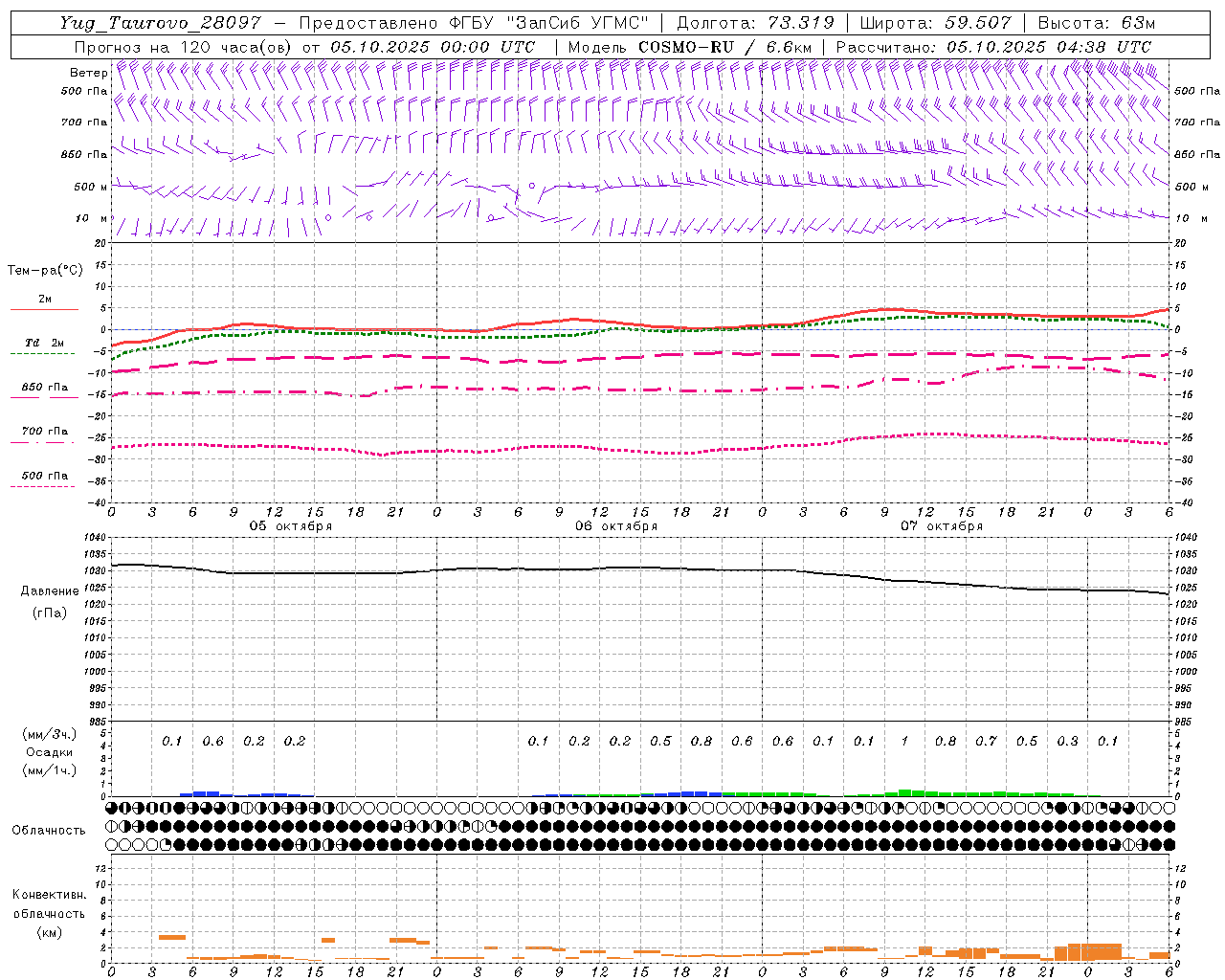Click the Тем-ра(°C) temperature panel label
Screen dimensions: 1225x980
[x=45, y=271]
